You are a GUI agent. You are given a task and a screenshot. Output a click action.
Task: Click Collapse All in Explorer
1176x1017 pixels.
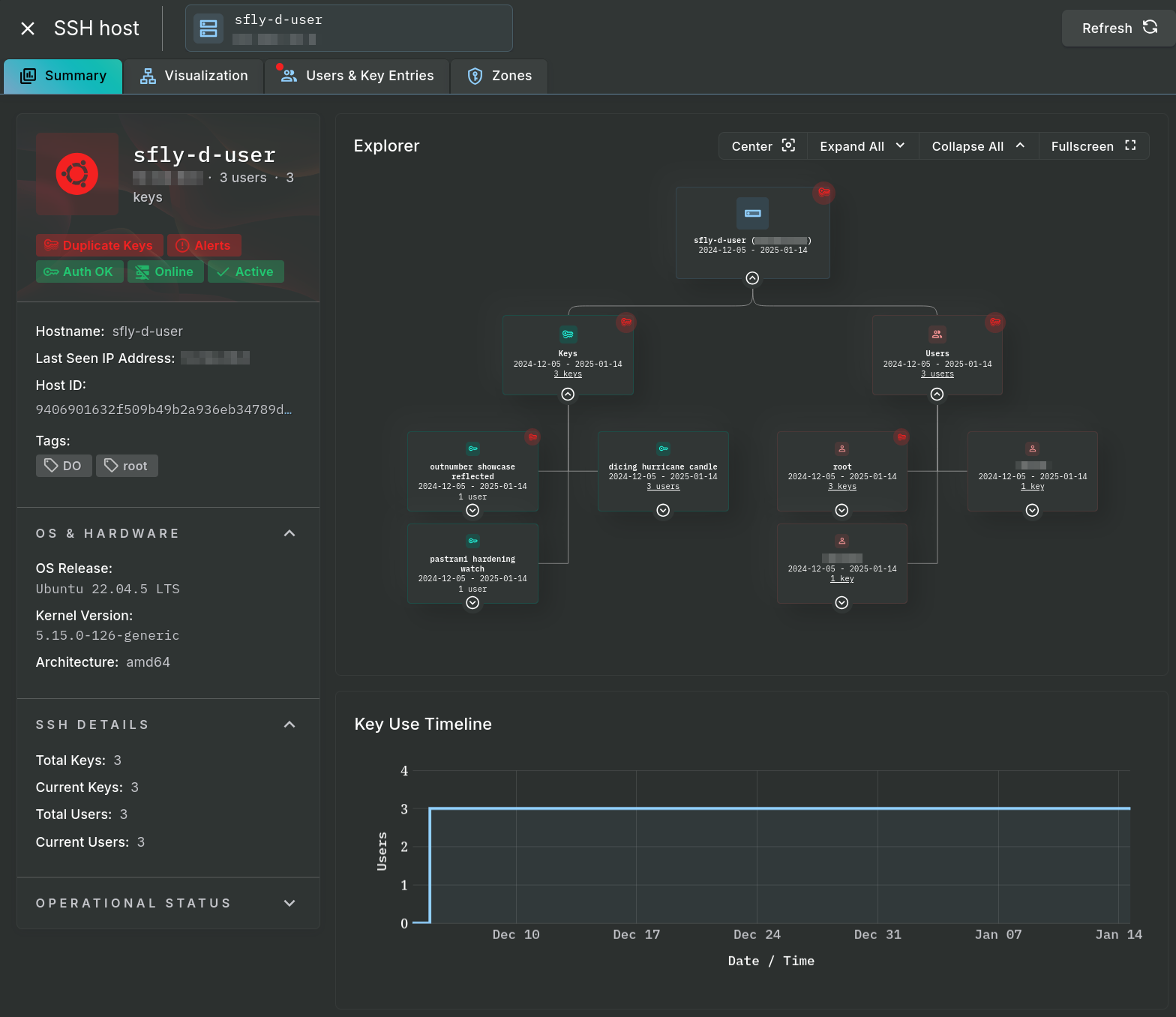979,146
